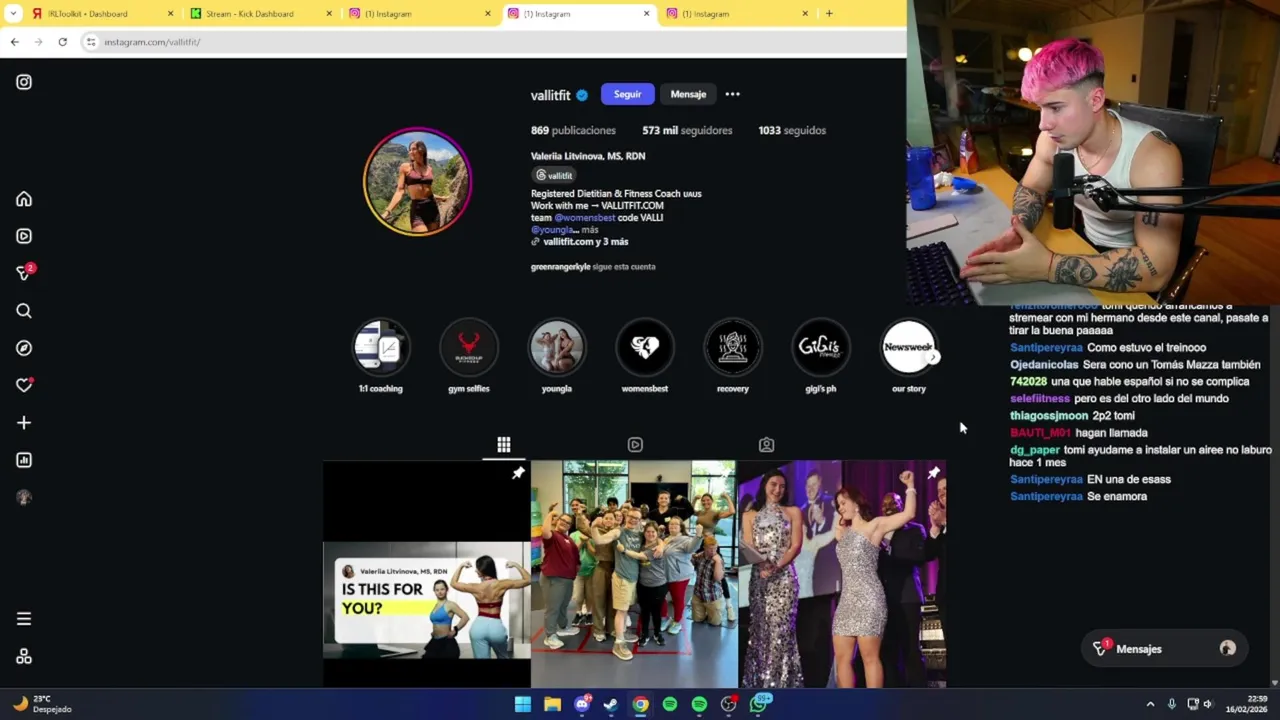Open the dashboard chart icon in sidebar
This screenshot has height=720, width=1280.
tap(24, 460)
